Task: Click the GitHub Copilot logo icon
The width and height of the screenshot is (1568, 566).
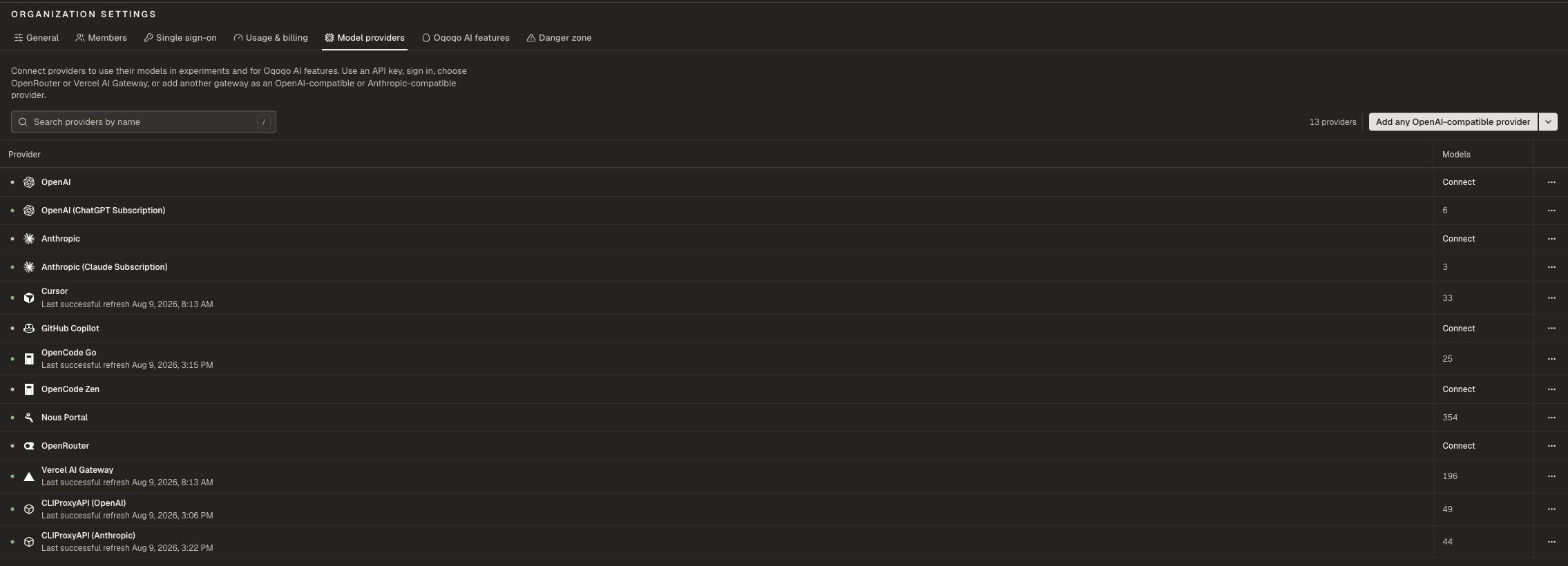Action: (x=29, y=329)
